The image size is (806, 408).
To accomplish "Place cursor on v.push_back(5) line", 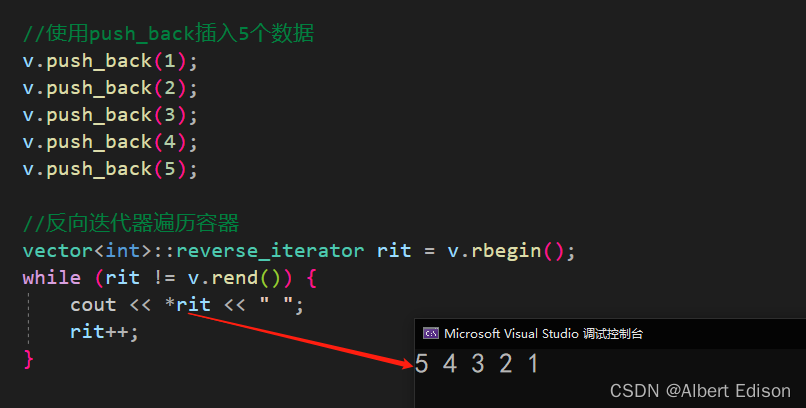I will [110, 169].
